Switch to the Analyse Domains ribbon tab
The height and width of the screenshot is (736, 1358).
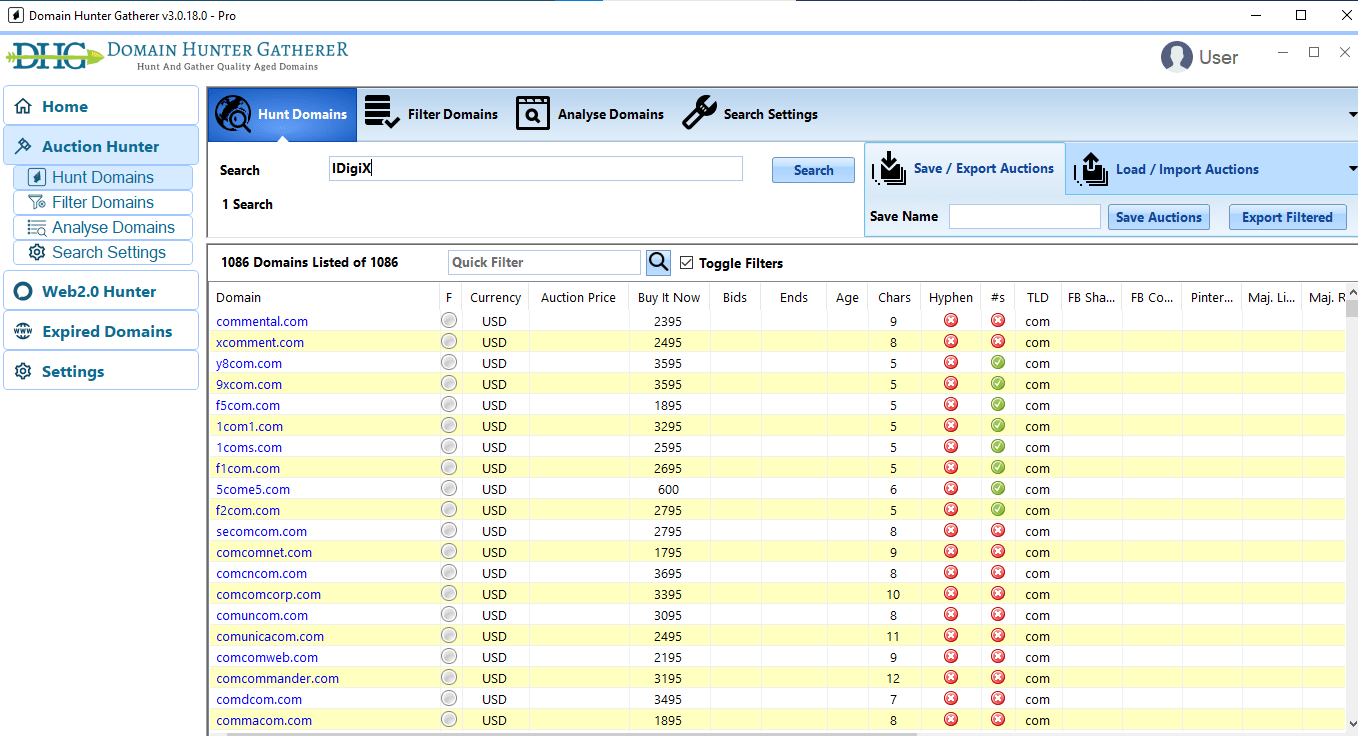[x=590, y=114]
